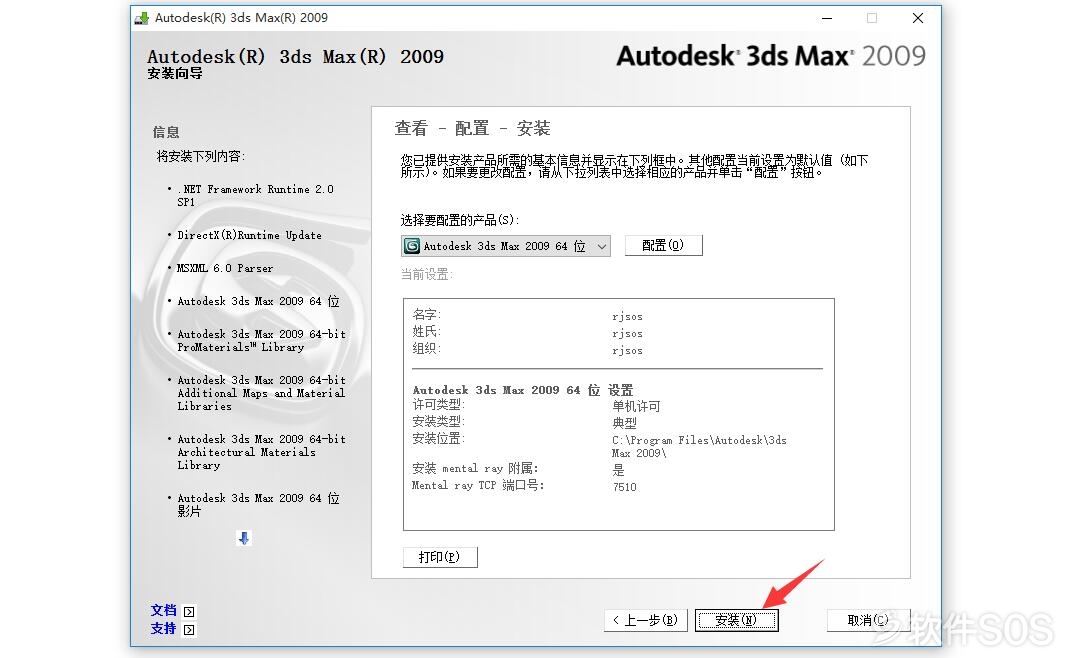Click the arrow icon next to 支持
This screenshot has height=658, width=1069.
pyautogui.click(x=190, y=629)
